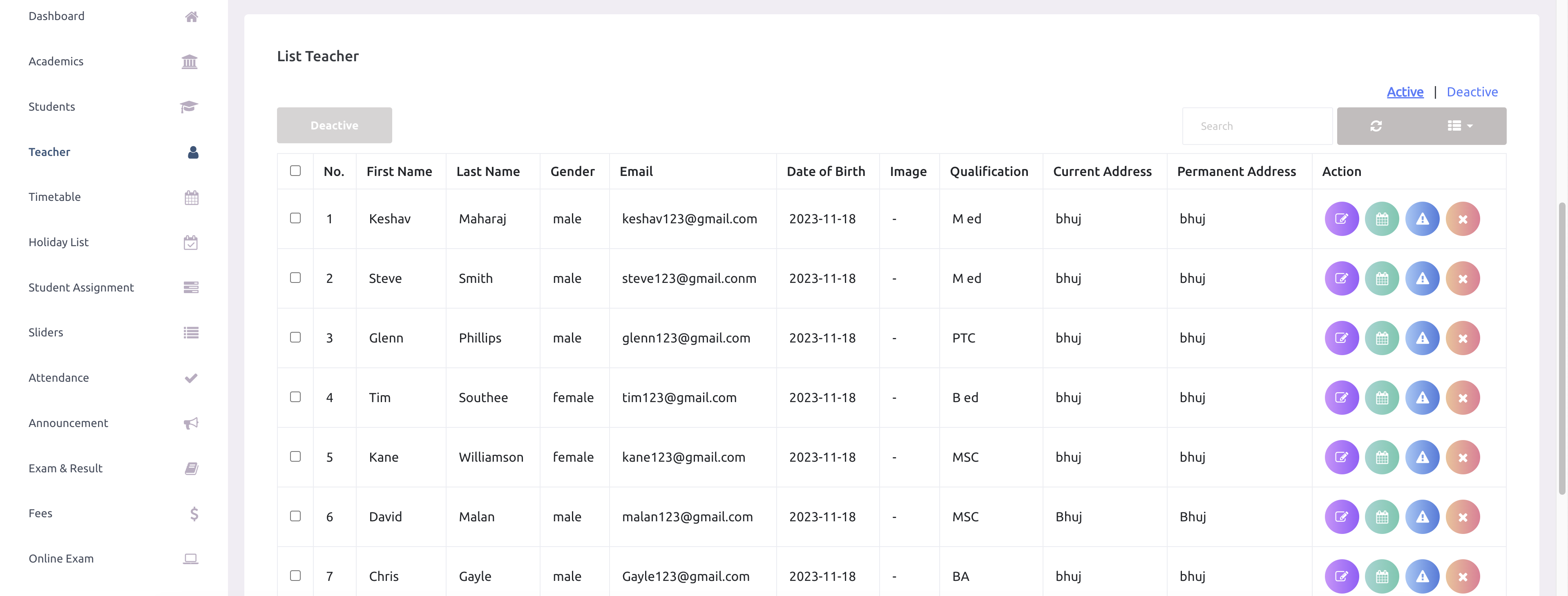Click the calendar icon in Chris Gayle's row
This screenshot has height=596, width=1568.
[1382, 576]
